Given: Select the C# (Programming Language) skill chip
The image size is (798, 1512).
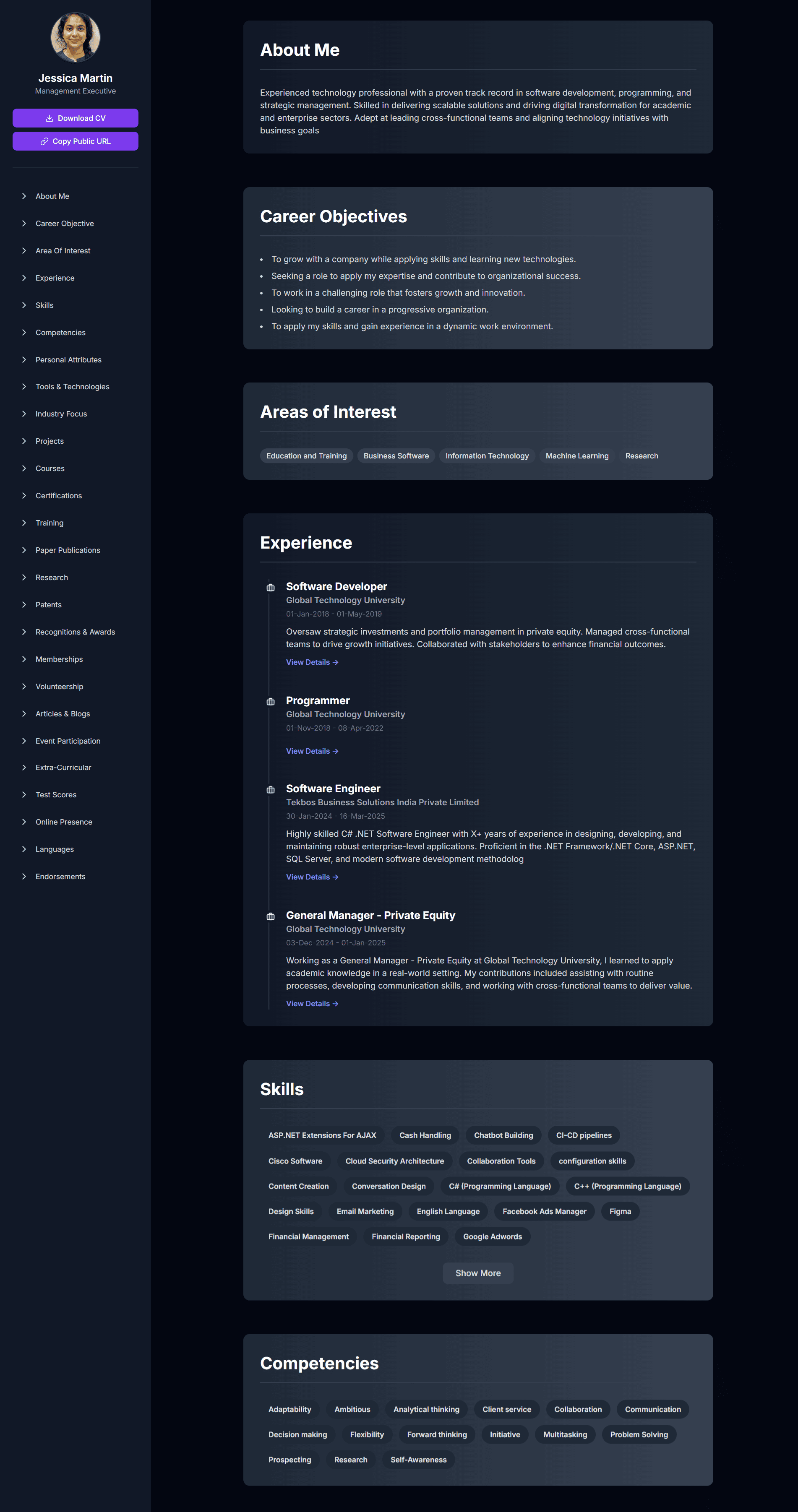Looking at the screenshot, I should pyautogui.click(x=499, y=1186).
